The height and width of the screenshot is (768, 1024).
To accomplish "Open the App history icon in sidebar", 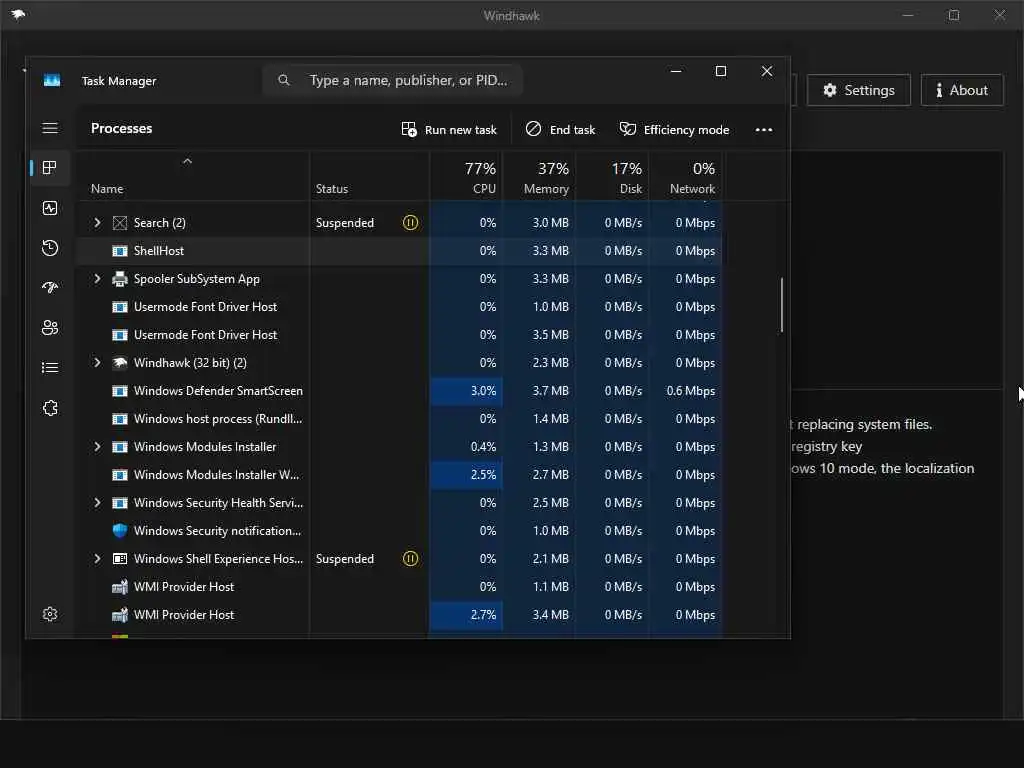I will pyautogui.click(x=50, y=248).
